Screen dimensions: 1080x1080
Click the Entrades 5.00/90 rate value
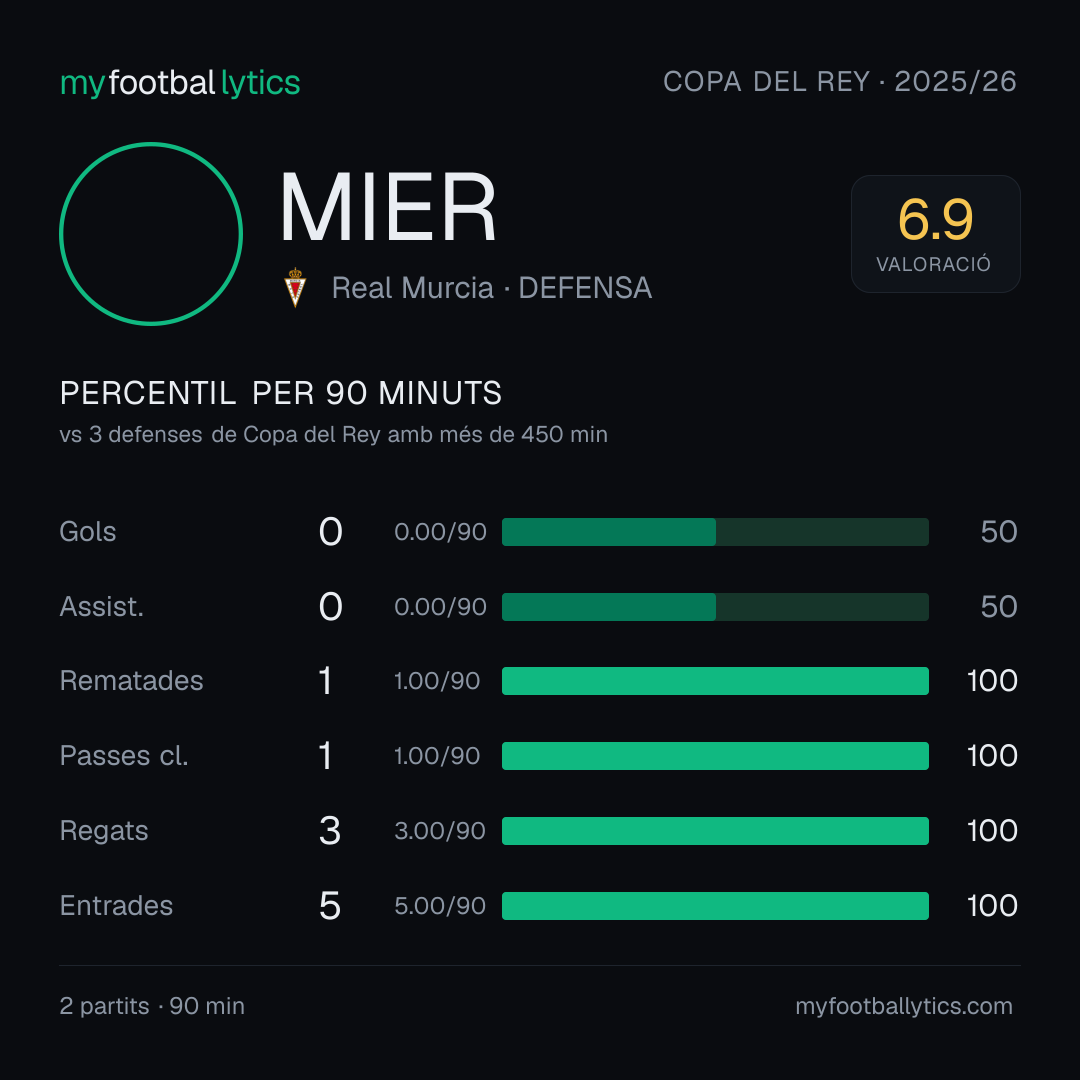439,906
